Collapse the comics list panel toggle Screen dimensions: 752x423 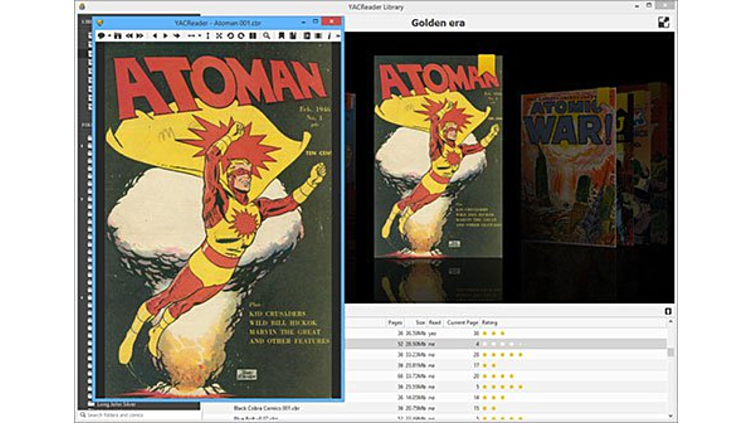[x=668, y=312]
